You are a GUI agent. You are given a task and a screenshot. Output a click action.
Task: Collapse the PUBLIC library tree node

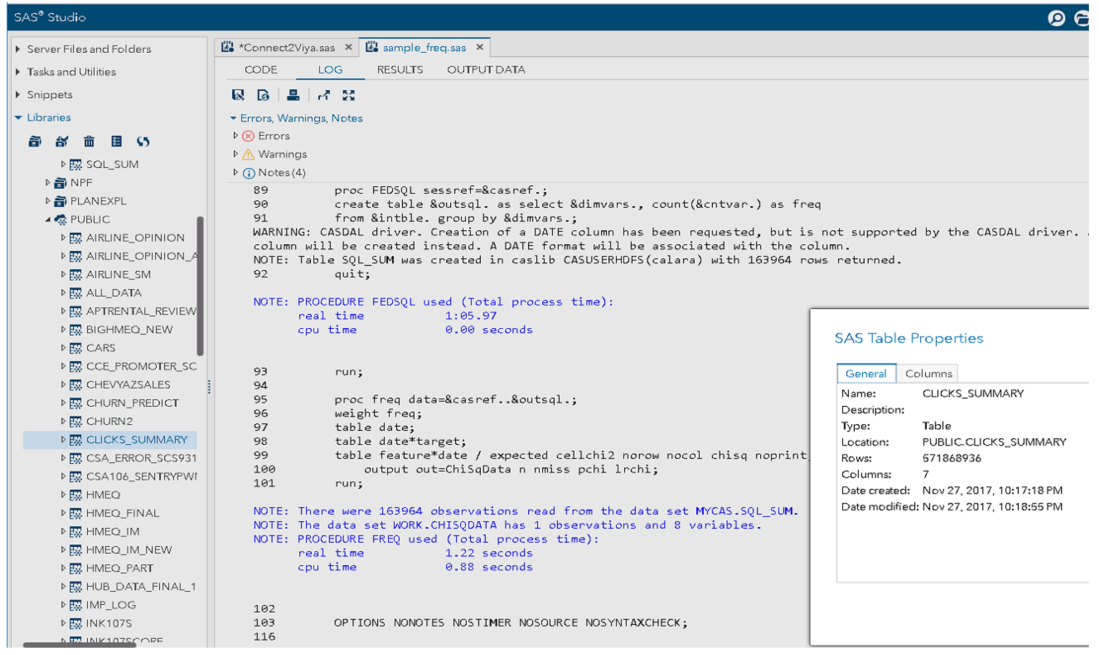pyautogui.click(x=48, y=219)
